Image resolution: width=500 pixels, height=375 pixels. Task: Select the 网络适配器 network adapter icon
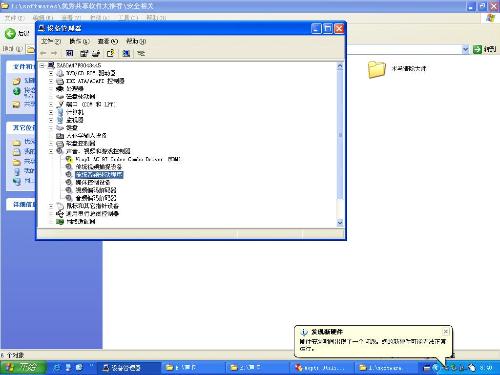(x=60, y=222)
